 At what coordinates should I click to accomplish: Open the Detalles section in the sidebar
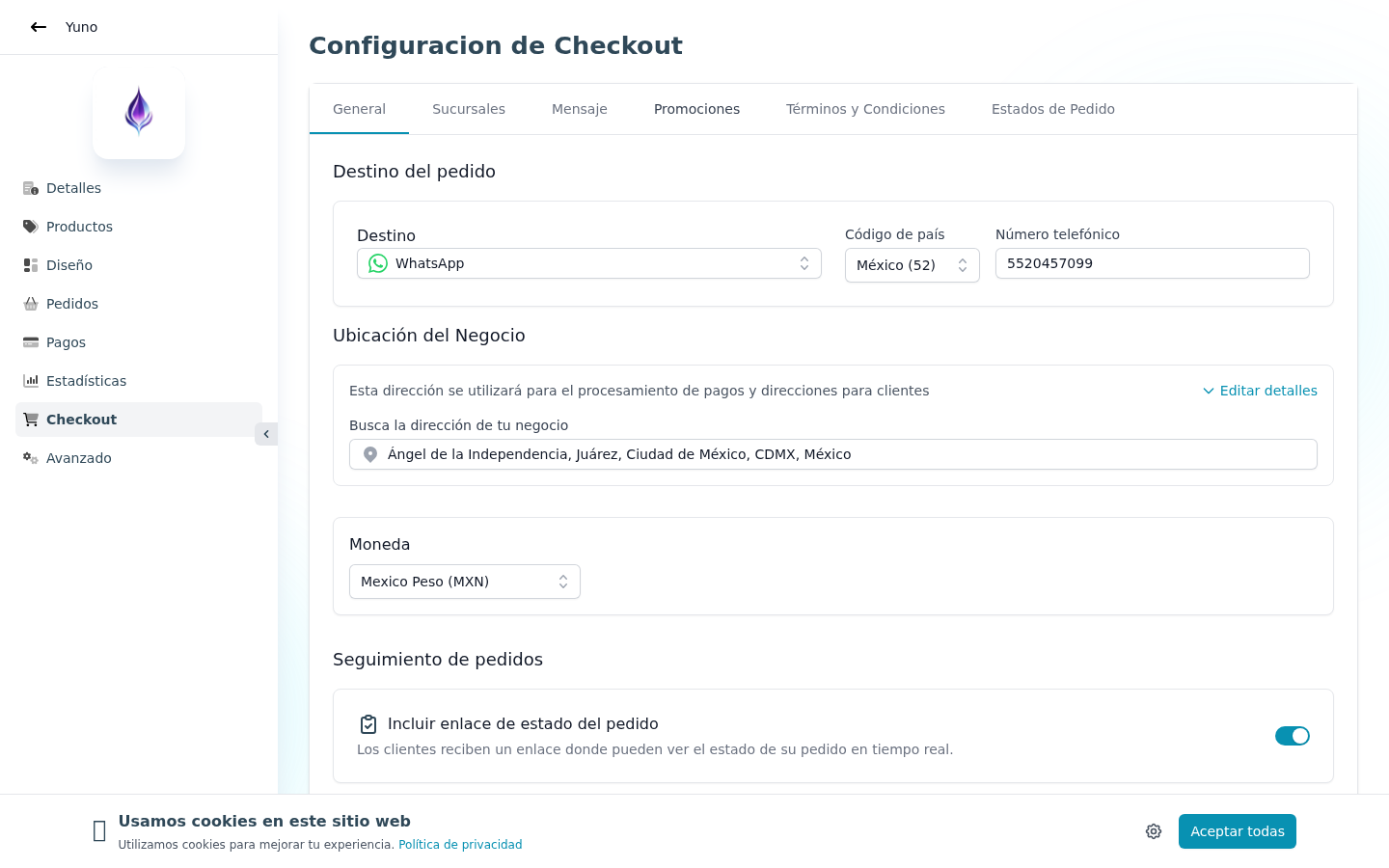29,188
